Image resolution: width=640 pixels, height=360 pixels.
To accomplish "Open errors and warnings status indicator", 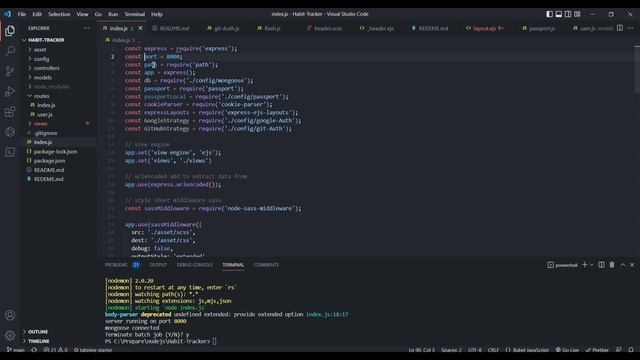I will click(x=55, y=350).
